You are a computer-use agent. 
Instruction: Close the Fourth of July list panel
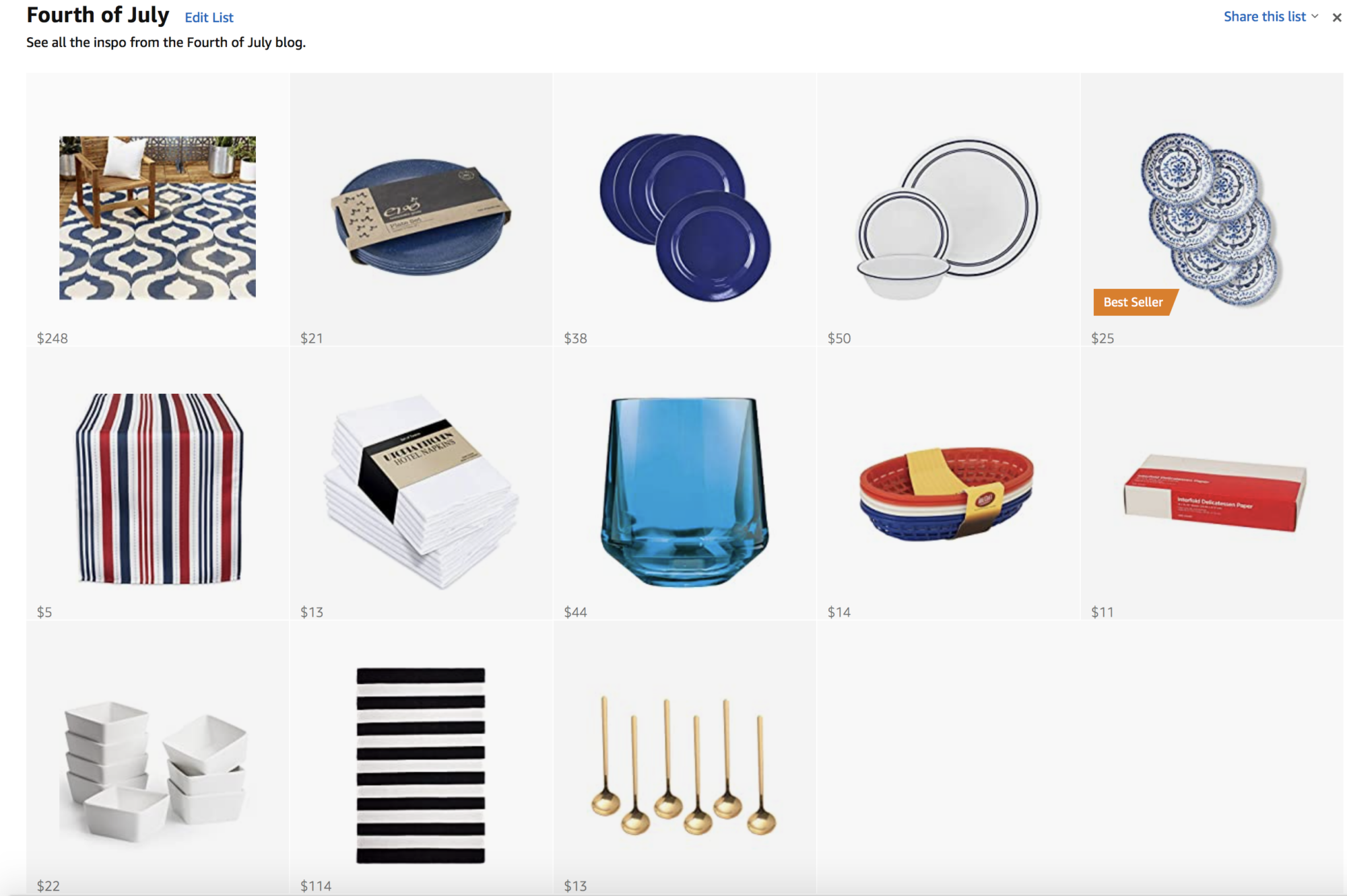pos(1337,18)
